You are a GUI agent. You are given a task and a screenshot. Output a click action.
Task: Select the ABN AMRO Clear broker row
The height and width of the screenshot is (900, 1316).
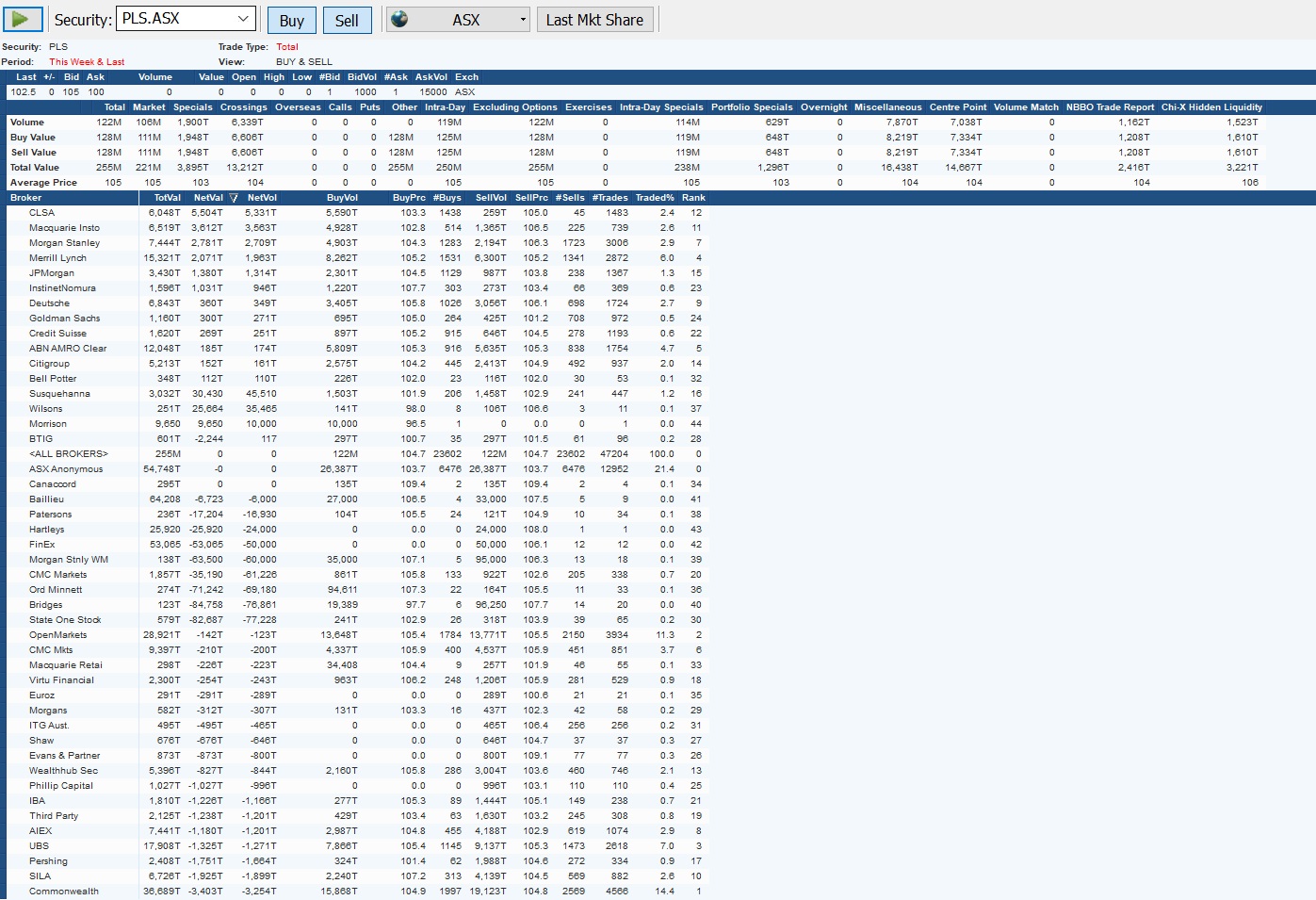356,349
